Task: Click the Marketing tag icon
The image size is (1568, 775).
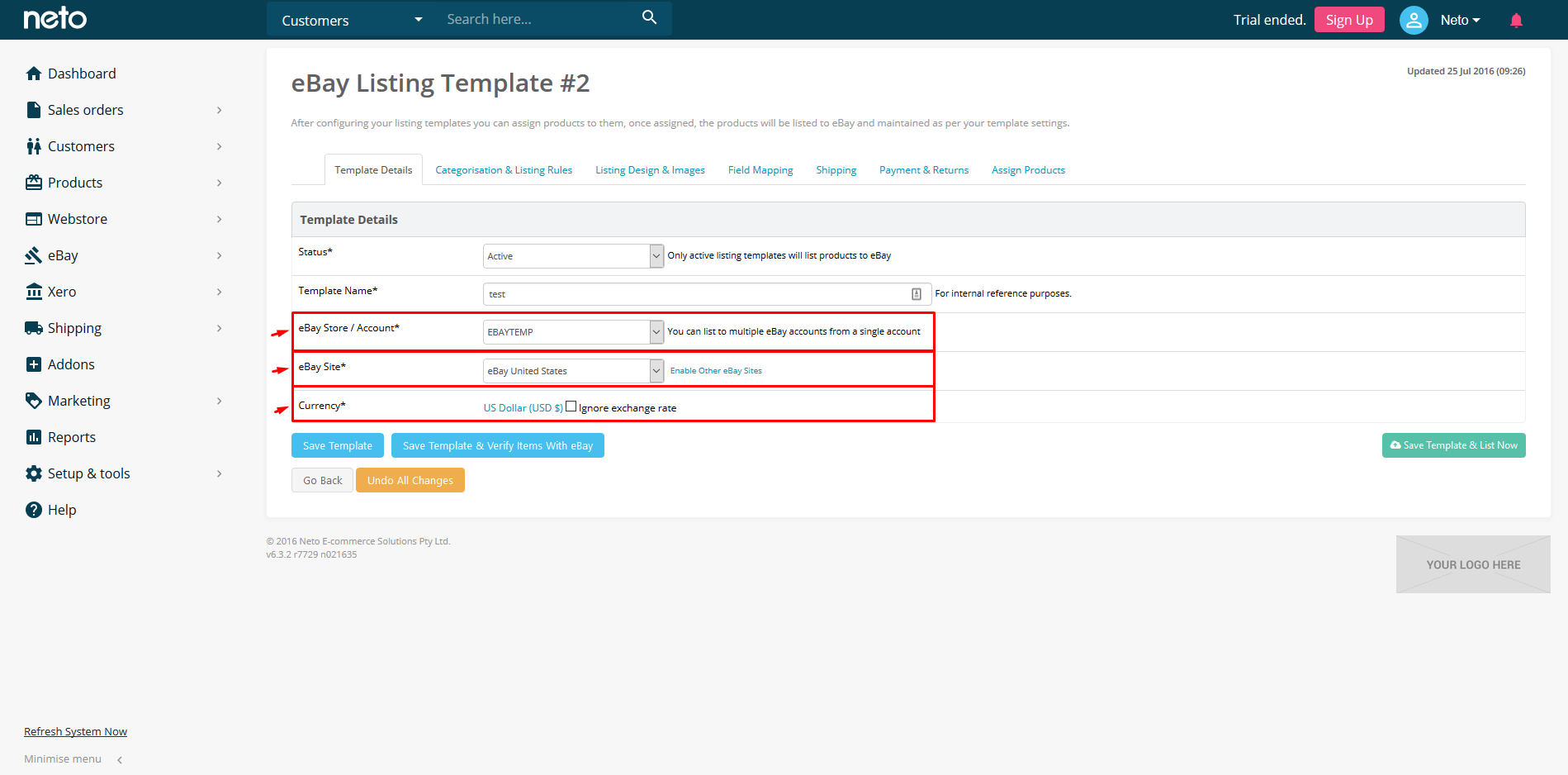Action: click(x=34, y=401)
